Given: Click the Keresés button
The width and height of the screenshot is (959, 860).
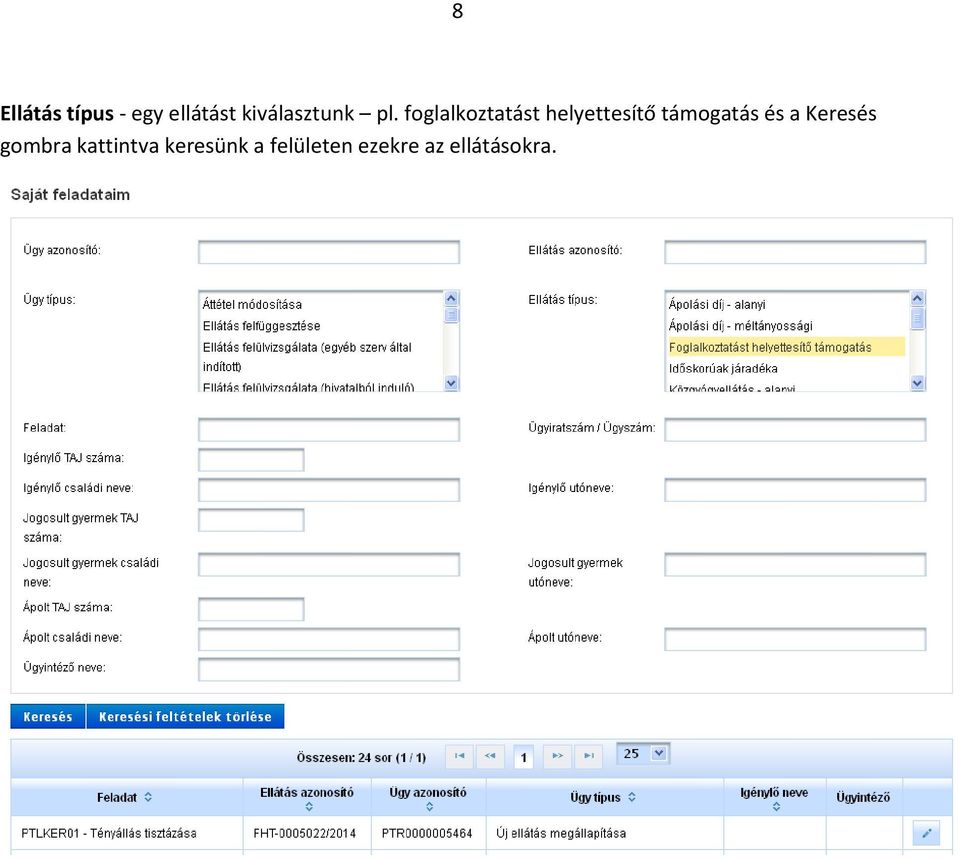Looking at the screenshot, I should pyautogui.click(x=48, y=716).
